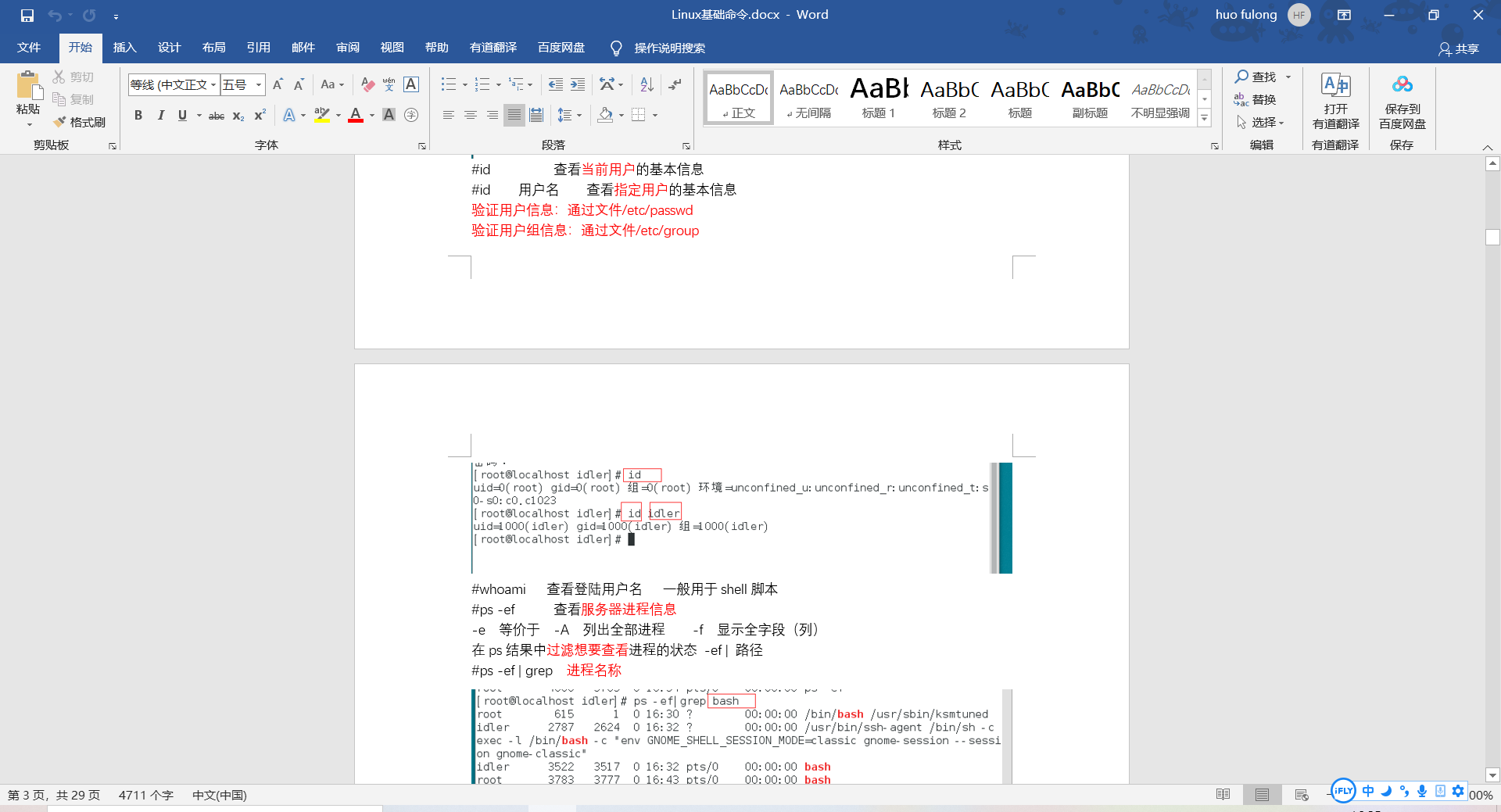Screen dimensions: 1501x812
Task: Open the 文件 (File) menu
Action: [29, 48]
